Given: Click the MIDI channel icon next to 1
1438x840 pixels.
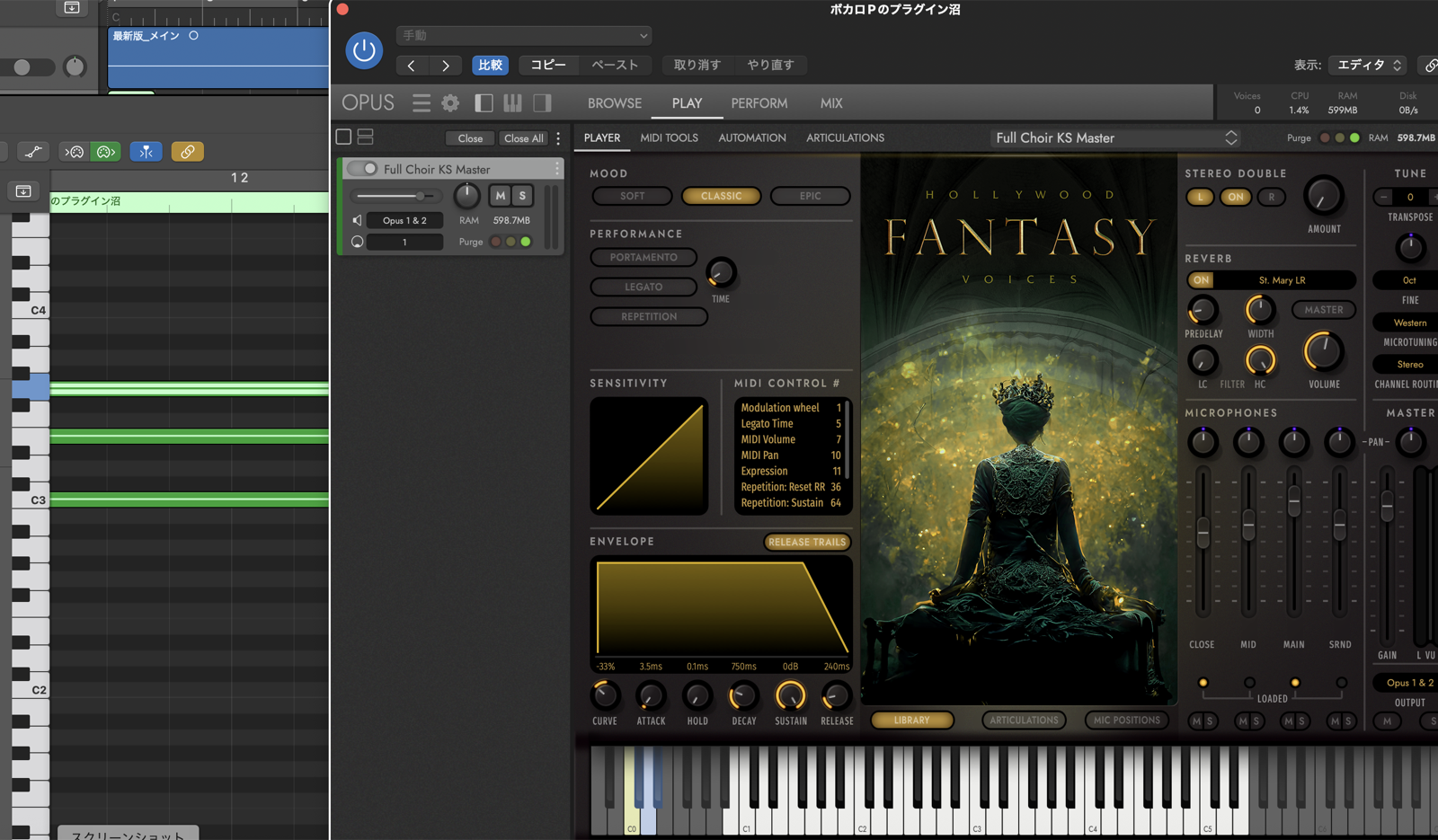Looking at the screenshot, I should pyautogui.click(x=357, y=242).
